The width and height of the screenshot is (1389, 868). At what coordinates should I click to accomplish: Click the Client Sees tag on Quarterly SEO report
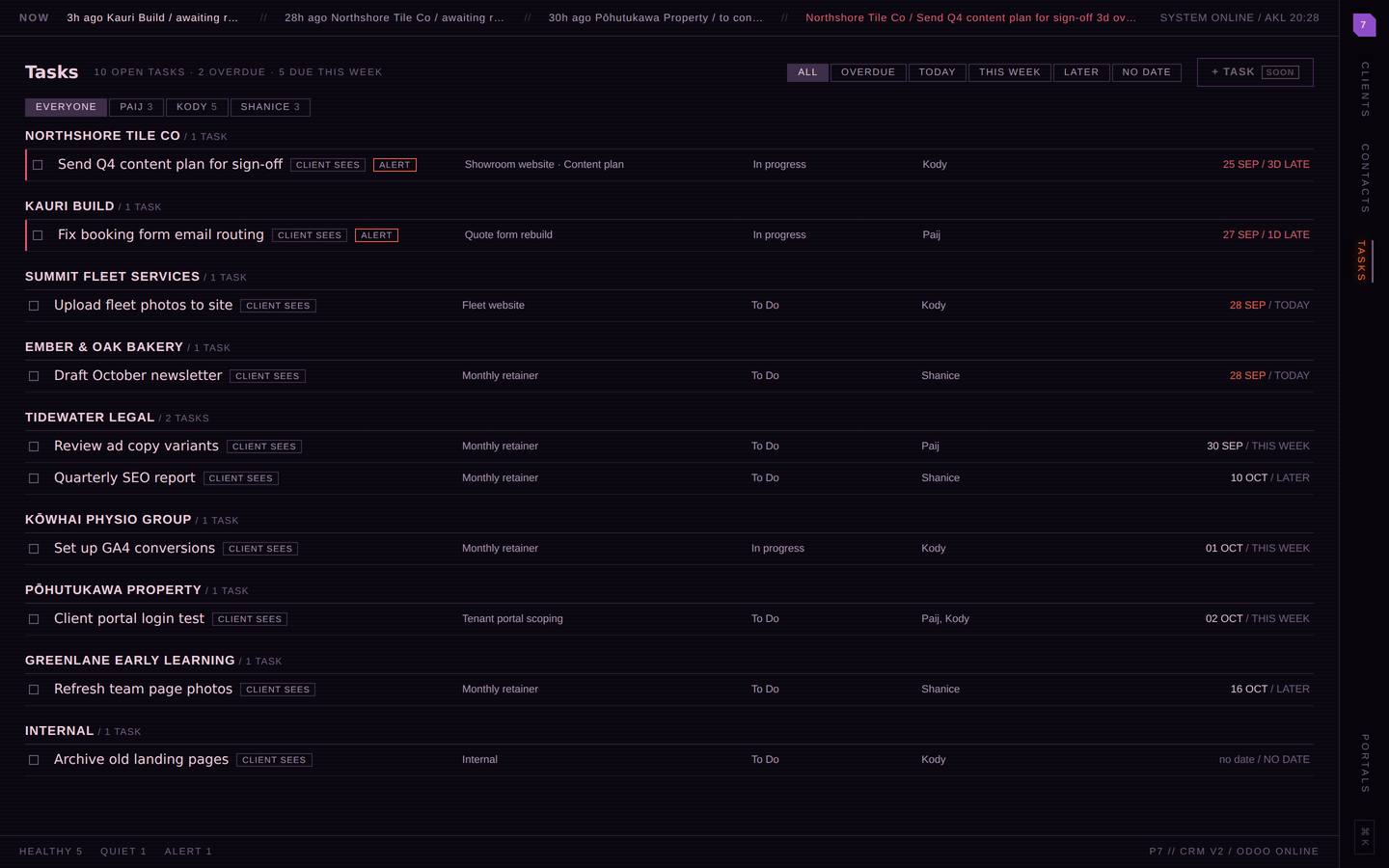241,478
